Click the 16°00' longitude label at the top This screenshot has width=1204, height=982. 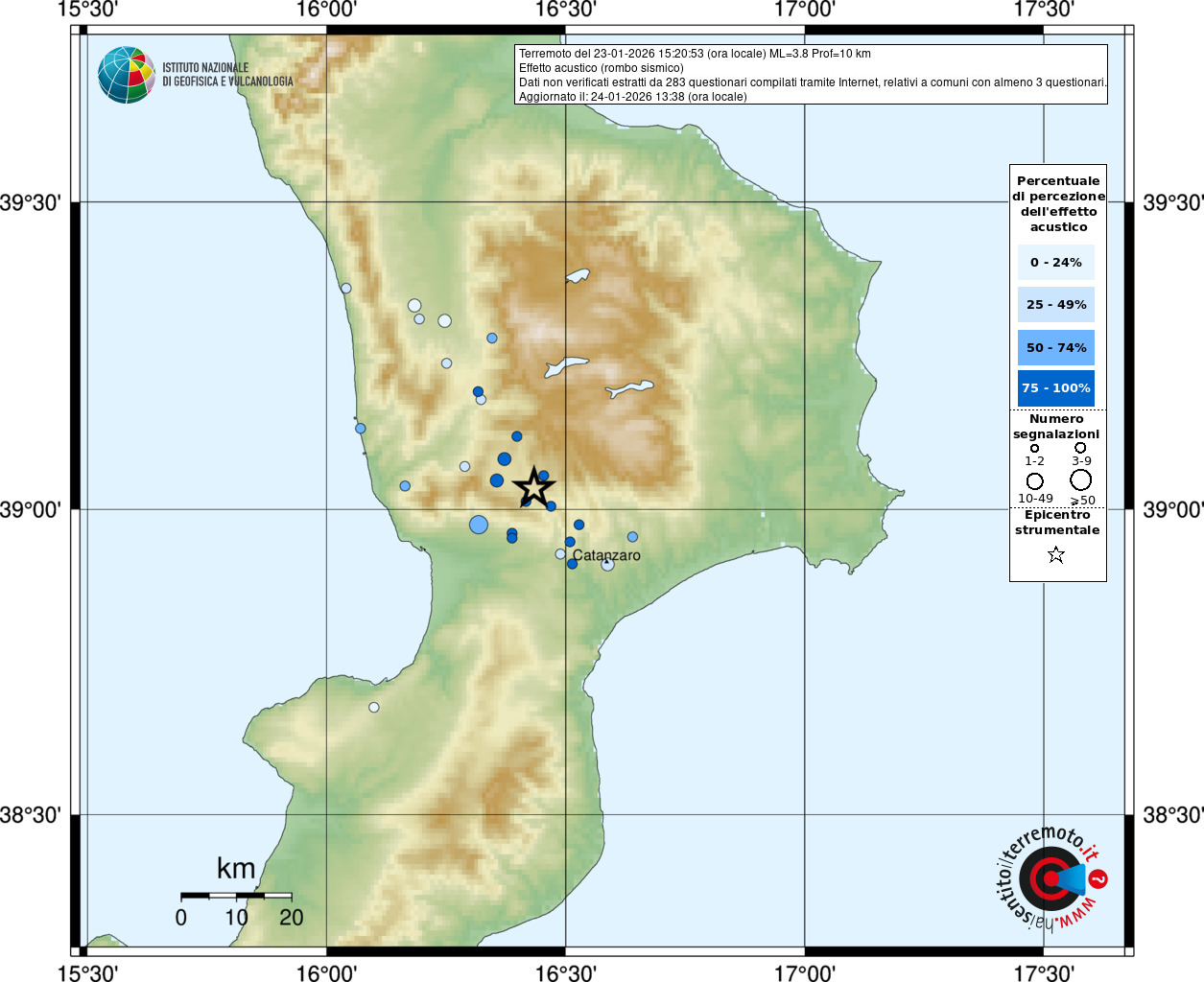point(326,10)
